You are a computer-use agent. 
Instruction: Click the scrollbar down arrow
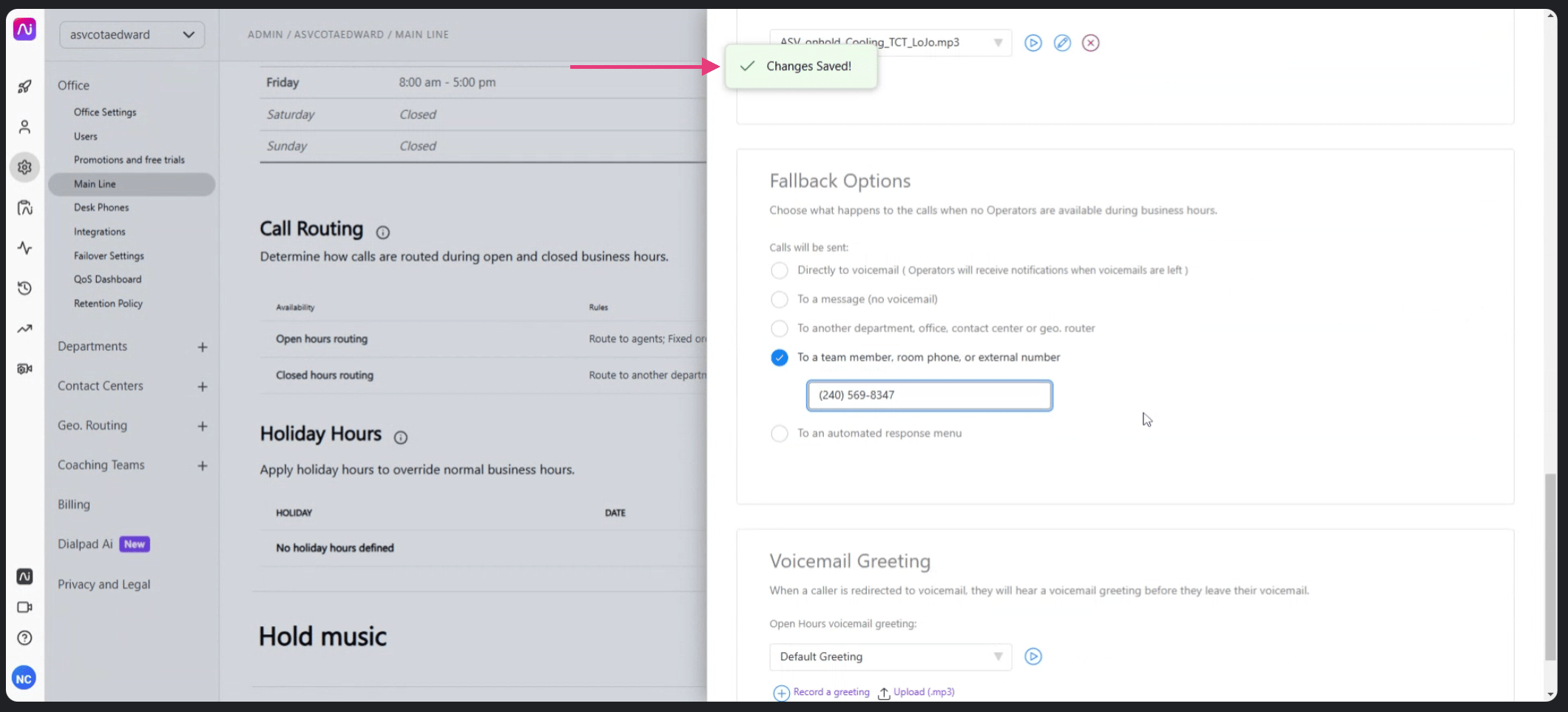[1550, 695]
